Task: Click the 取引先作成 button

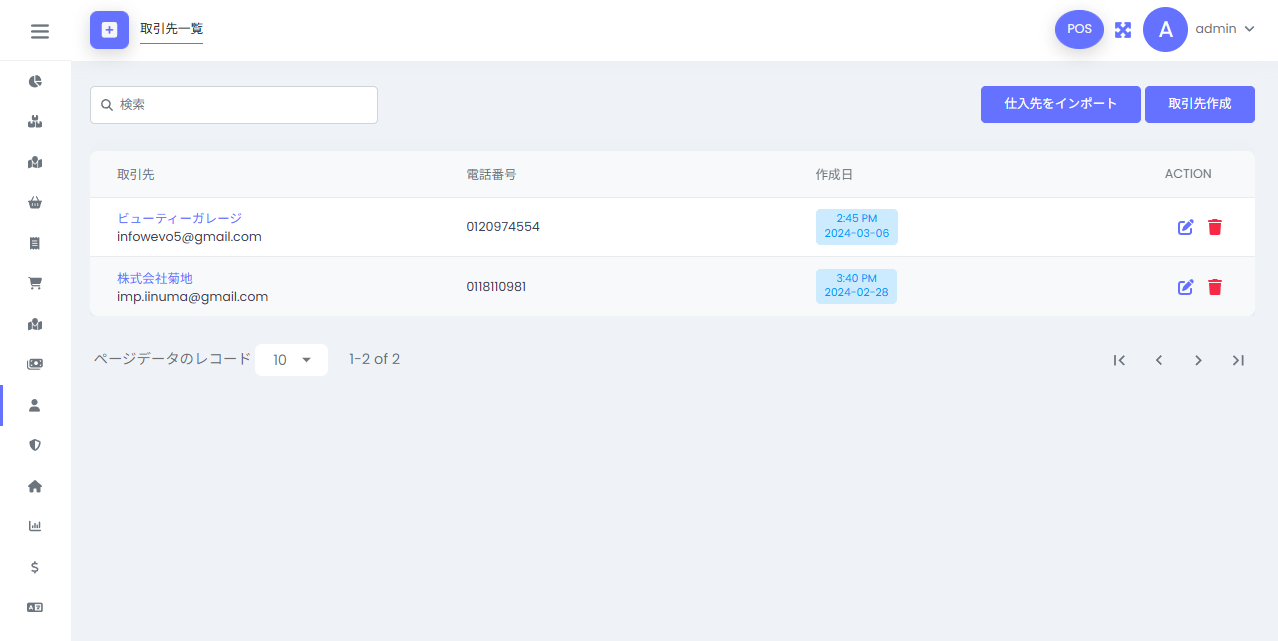Action: (x=1199, y=104)
